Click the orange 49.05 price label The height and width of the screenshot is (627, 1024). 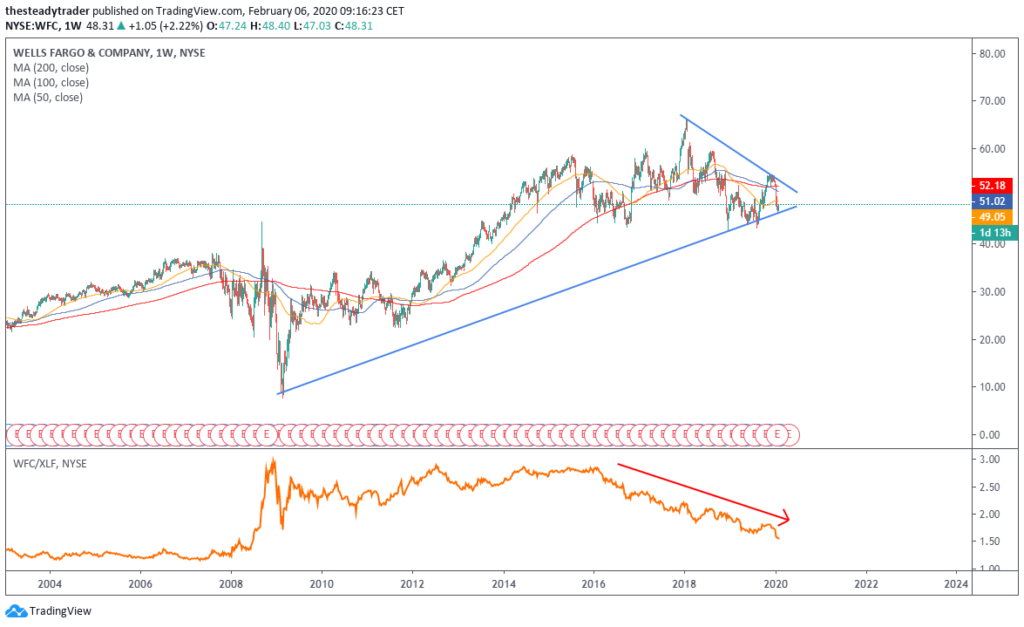coord(991,217)
